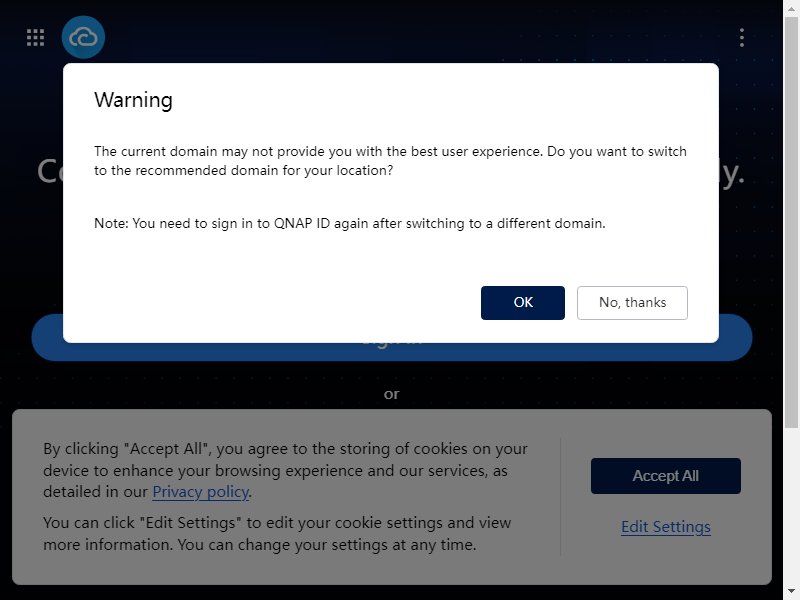Click the Warning dialog title text

pyautogui.click(x=133, y=101)
